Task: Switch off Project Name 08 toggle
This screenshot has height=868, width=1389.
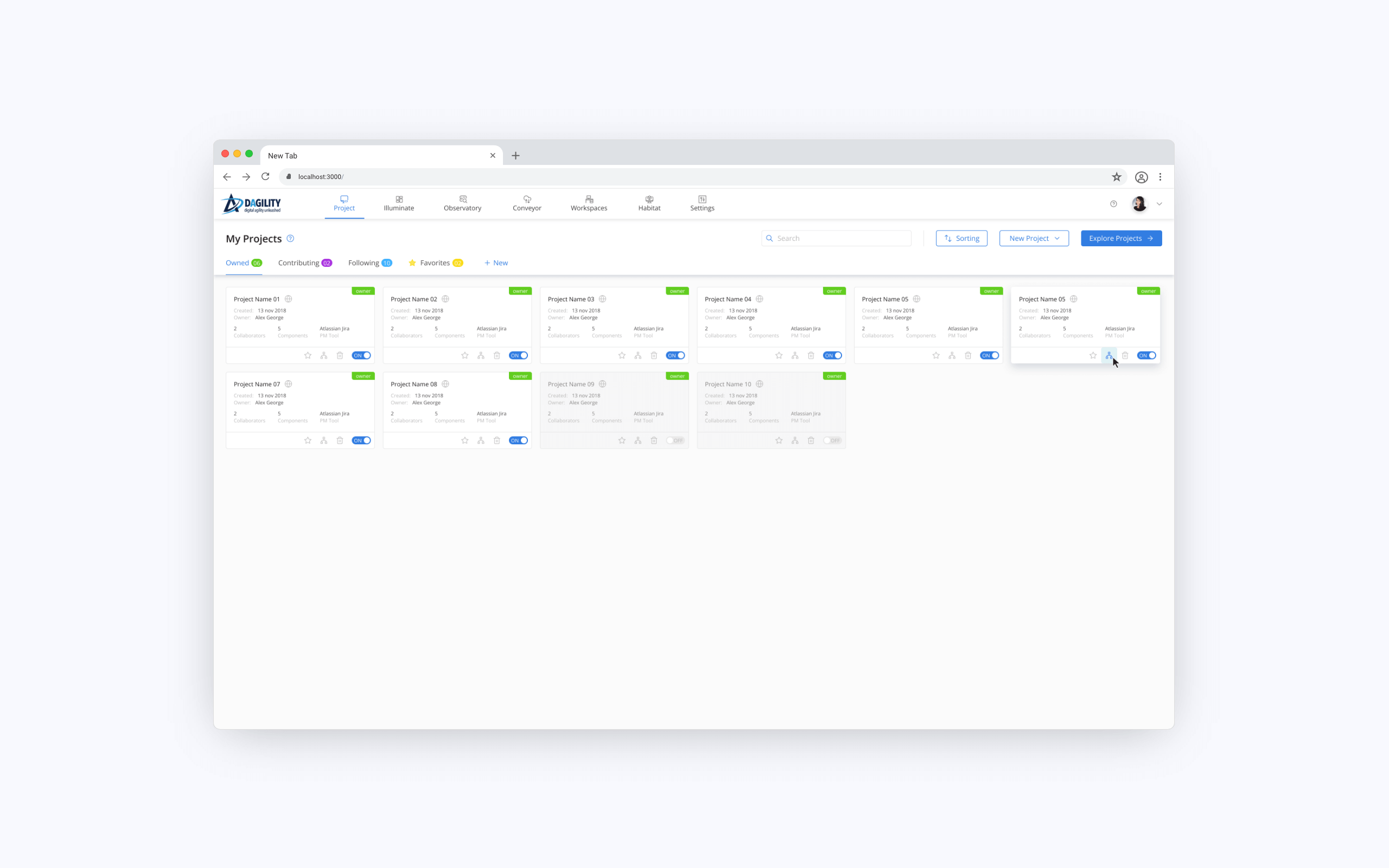Action: coord(518,441)
